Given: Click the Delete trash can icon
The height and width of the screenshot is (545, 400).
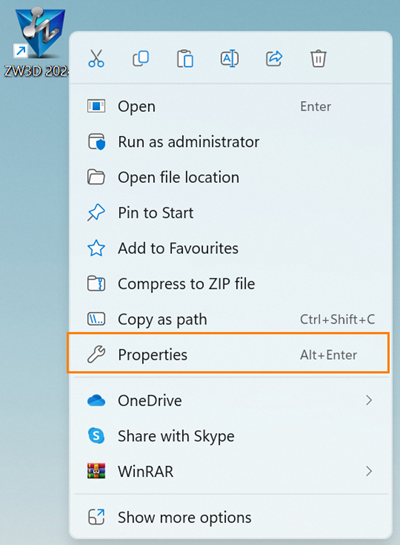Looking at the screenshot, I should [x=318, y=58].
